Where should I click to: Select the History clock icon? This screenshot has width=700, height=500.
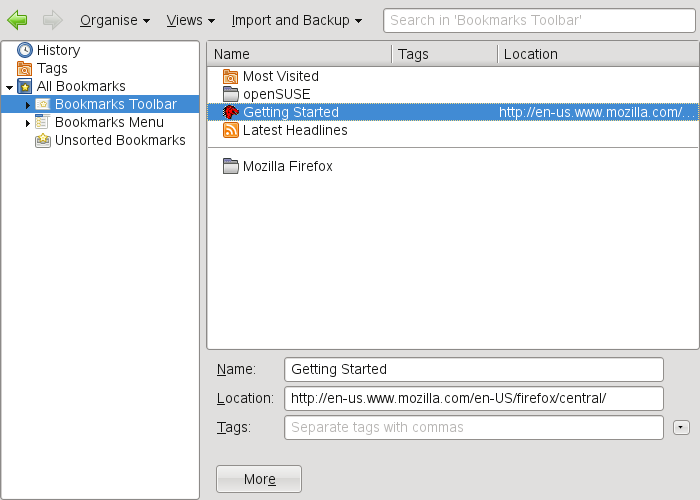pyautogui.click(x=25, y=50)
